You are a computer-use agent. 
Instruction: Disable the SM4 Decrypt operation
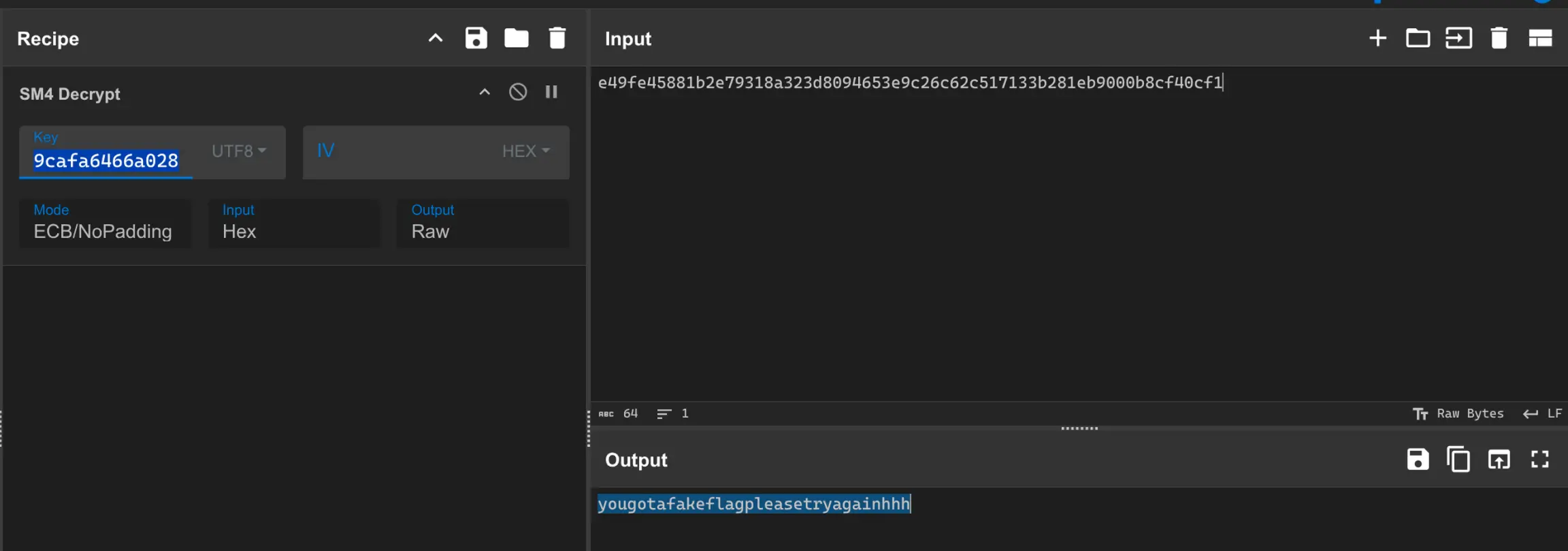518,92
